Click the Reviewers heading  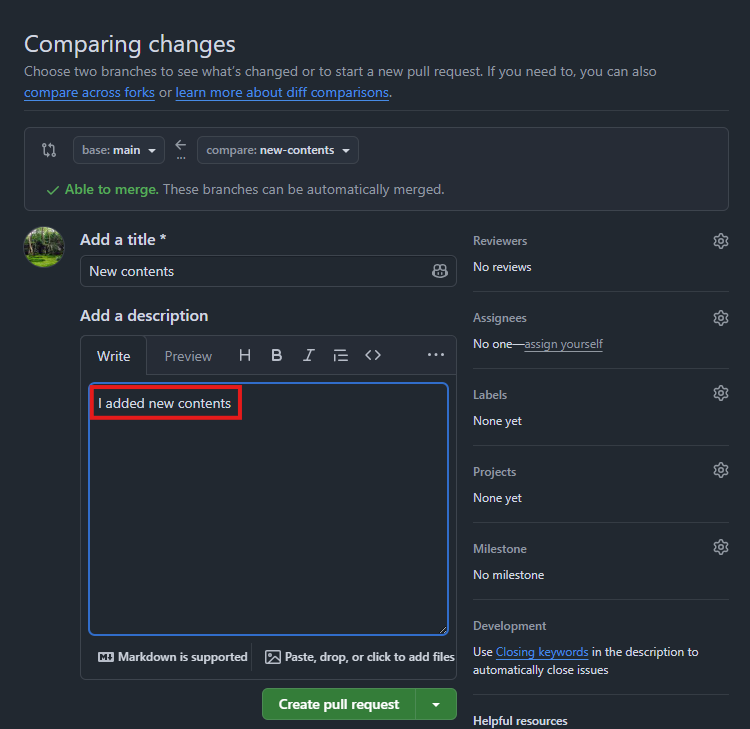pyautogui.click(x=500, y=241)
